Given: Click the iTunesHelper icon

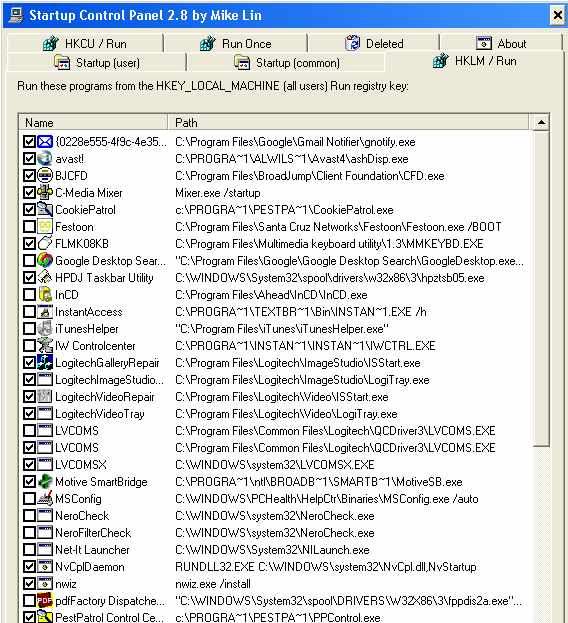Looking at the screenshot, I should [x=45, y=329].
